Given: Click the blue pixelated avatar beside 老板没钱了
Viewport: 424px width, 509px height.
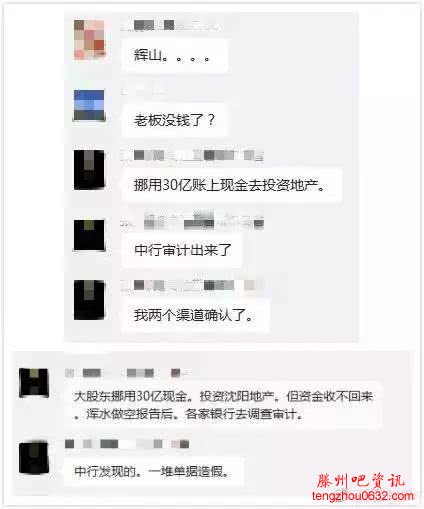Looking at the screenshot, I should click(89, 105).
